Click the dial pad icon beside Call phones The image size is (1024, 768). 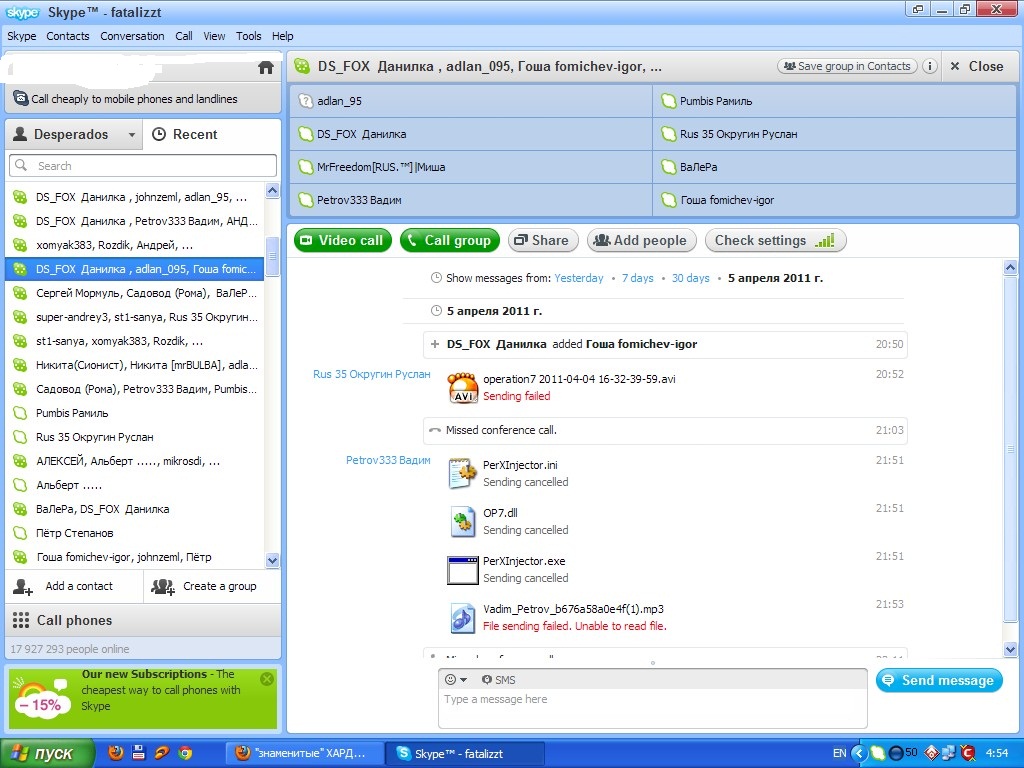21,620
